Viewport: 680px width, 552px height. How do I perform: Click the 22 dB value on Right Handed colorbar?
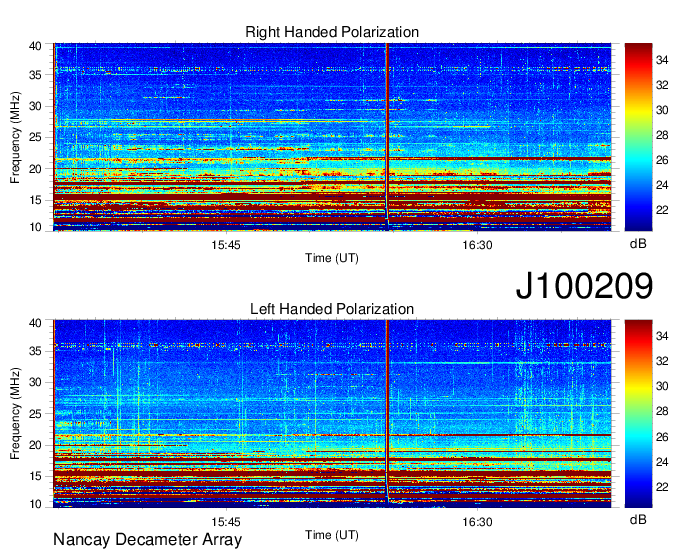pyautogui.click(x=662, y=210)
